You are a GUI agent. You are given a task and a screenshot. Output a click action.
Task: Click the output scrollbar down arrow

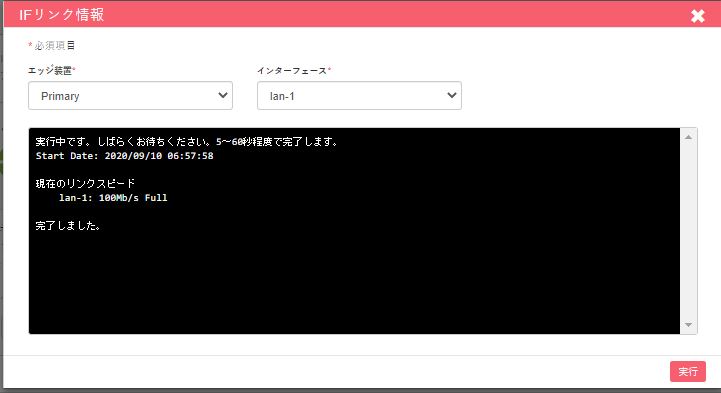pyautogui.click(x=688, y=325)
